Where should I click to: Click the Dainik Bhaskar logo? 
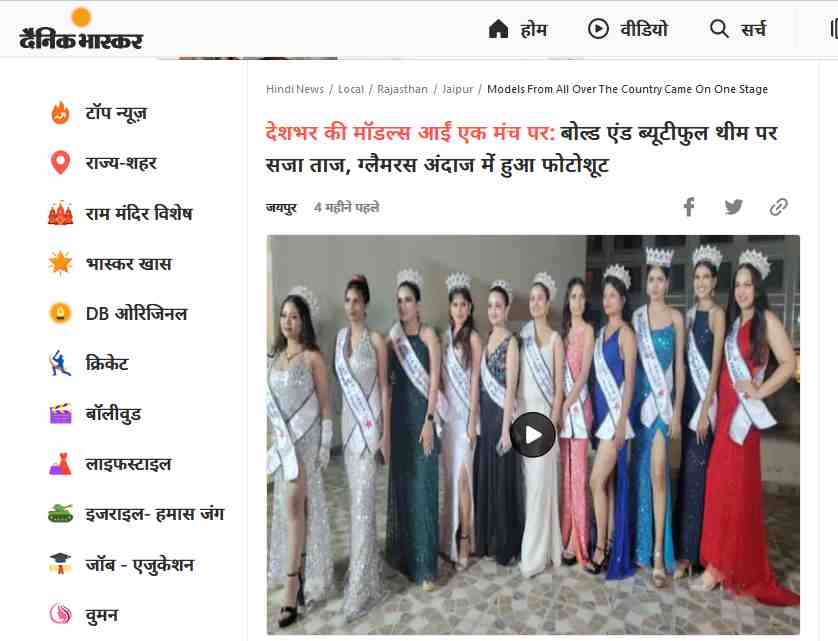[x=81, y=29]
